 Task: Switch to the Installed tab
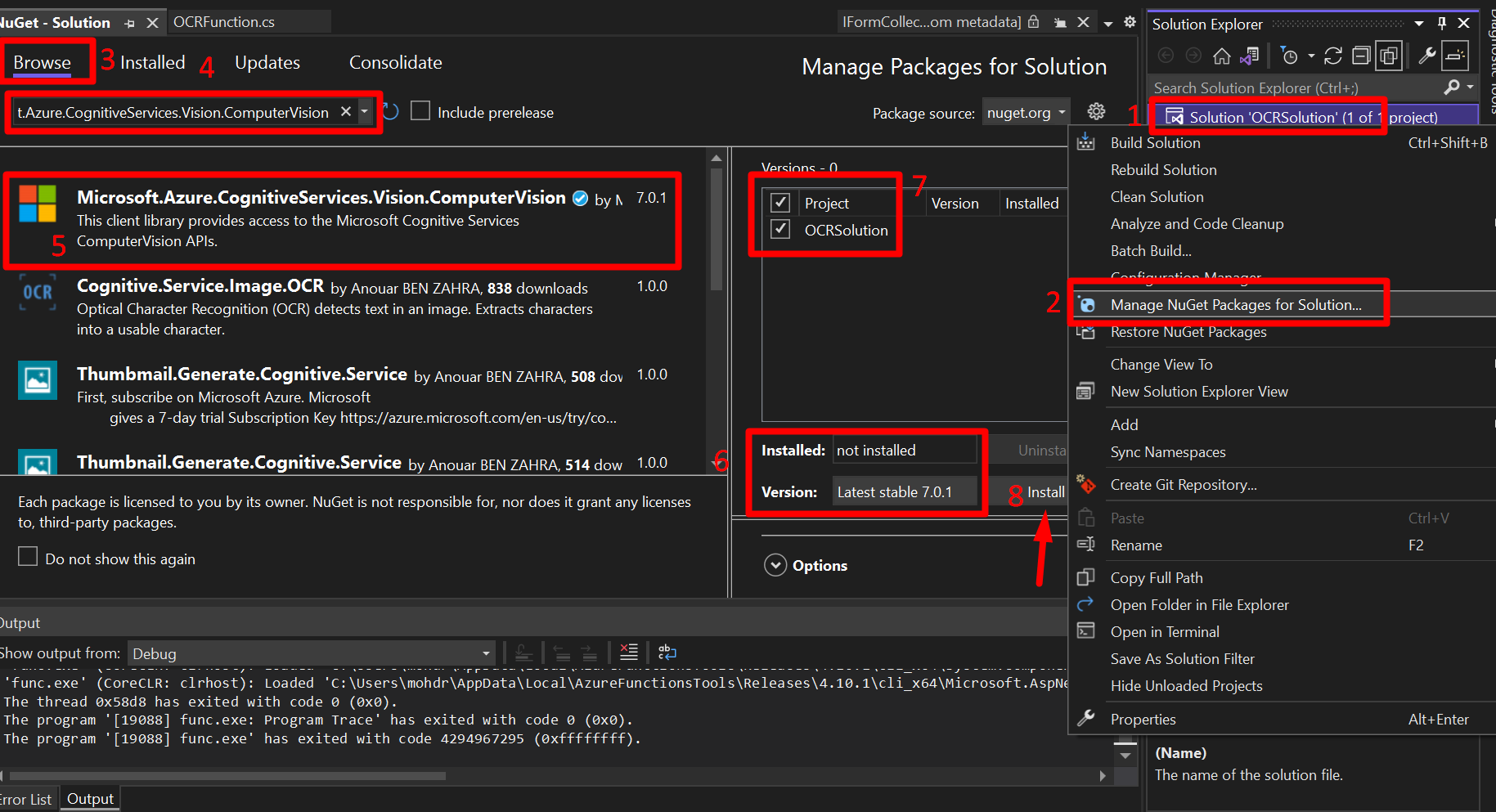click(153, 62)
